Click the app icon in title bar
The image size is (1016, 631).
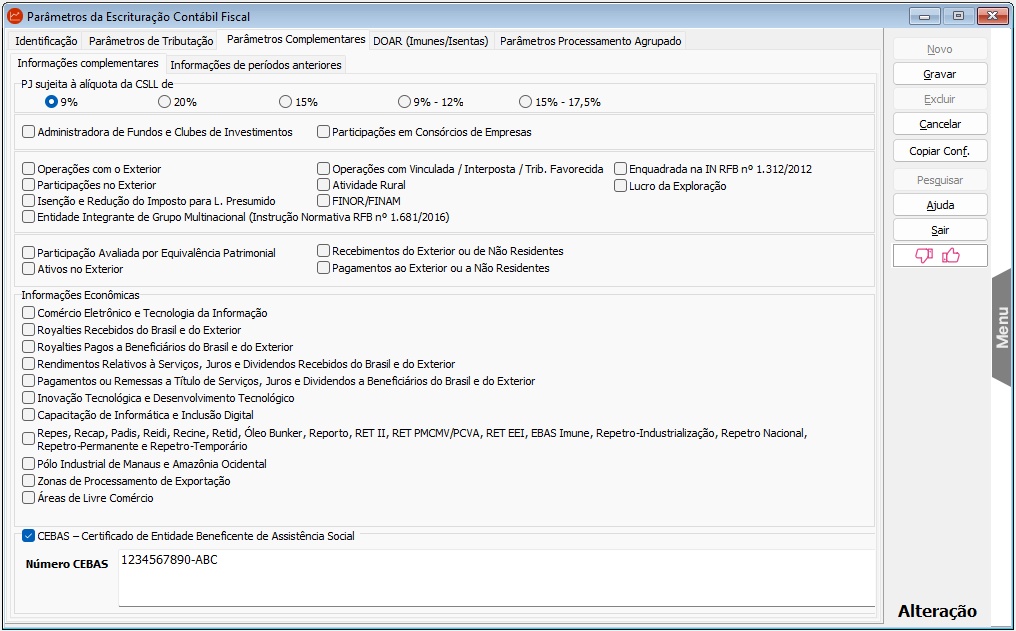coord(14,16)
